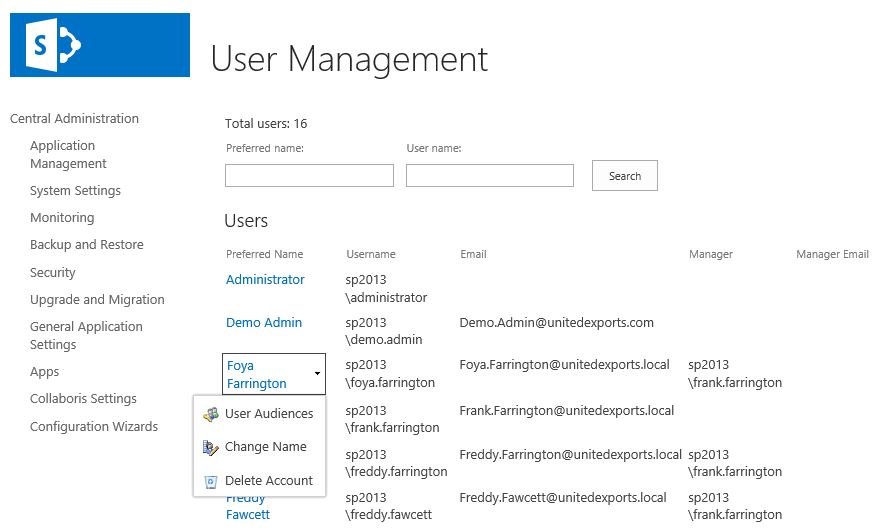
Task: Click the User Audiences icon in context menu
Action: tap(211, 414)
